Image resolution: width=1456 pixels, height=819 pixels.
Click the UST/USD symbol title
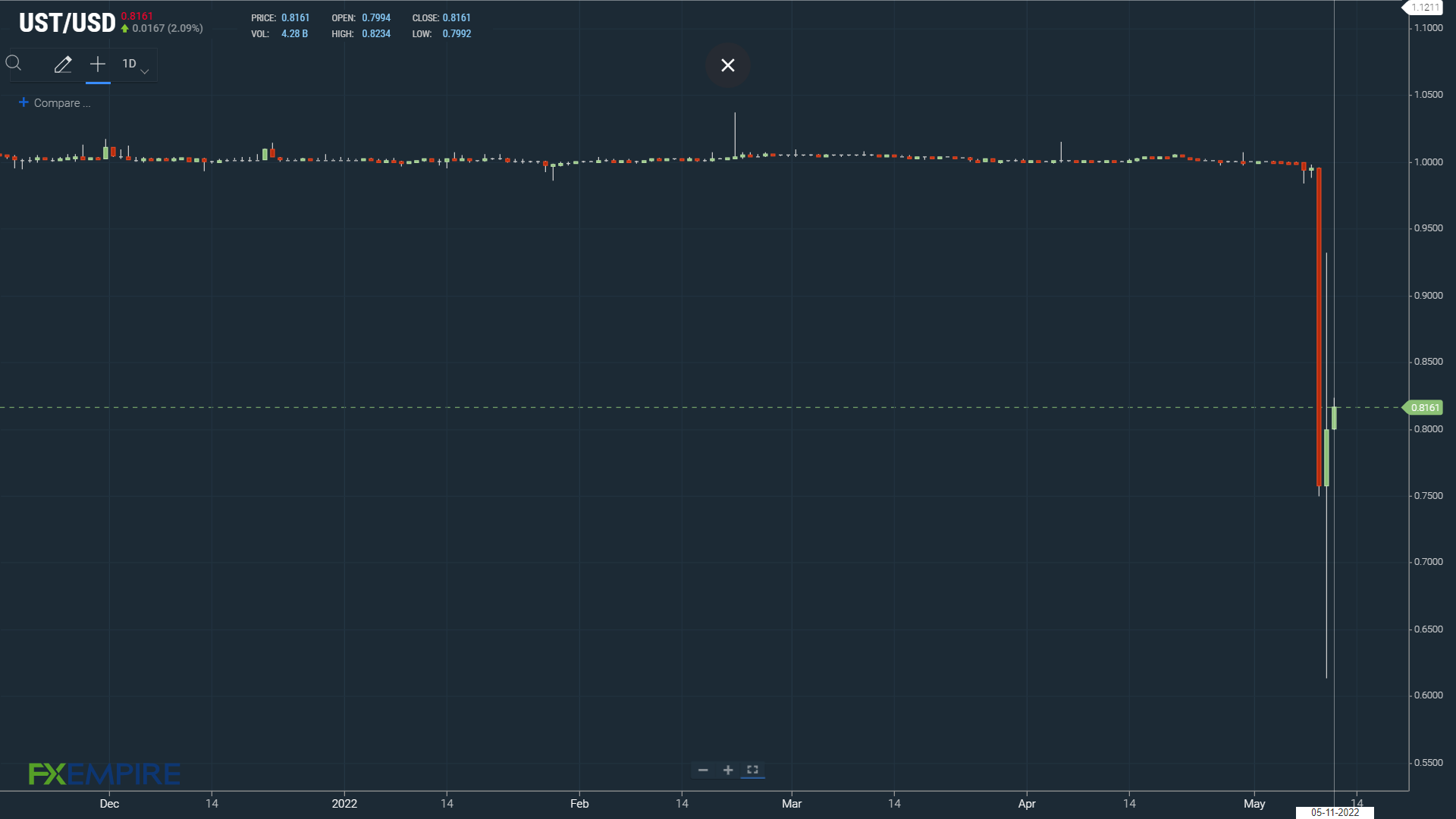[67, 24]
